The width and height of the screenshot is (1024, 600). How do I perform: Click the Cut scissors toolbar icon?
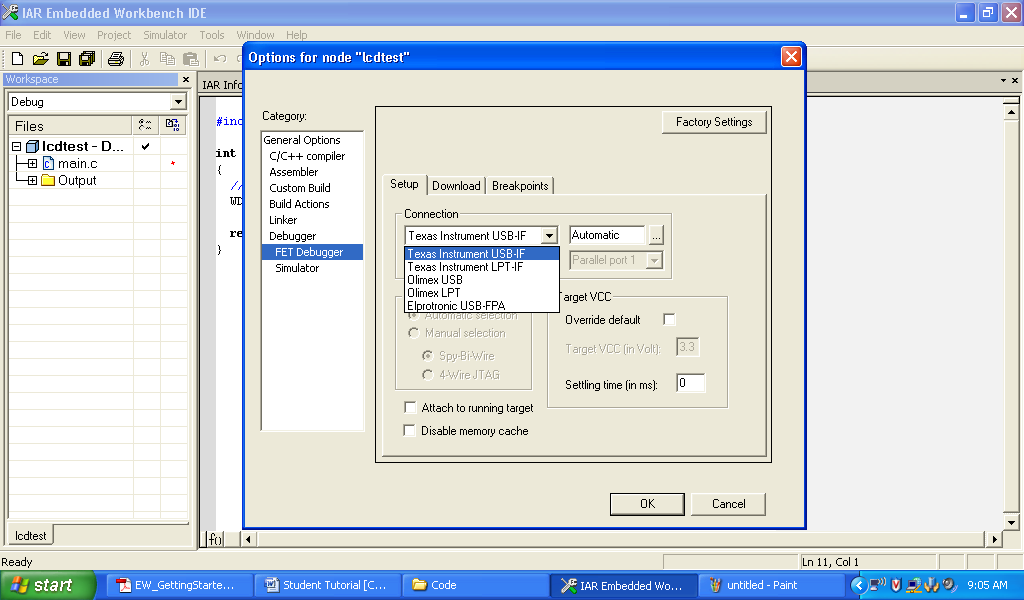click(144, 59)
